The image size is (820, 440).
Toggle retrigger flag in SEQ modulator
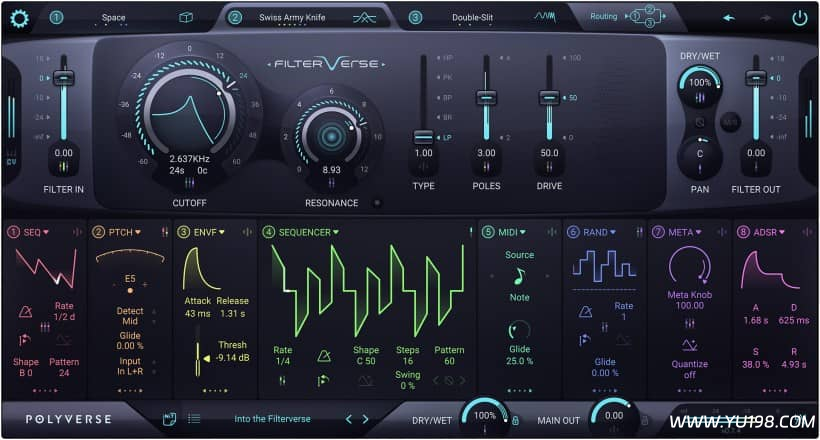pyautogui.click(x=24, y=340)
